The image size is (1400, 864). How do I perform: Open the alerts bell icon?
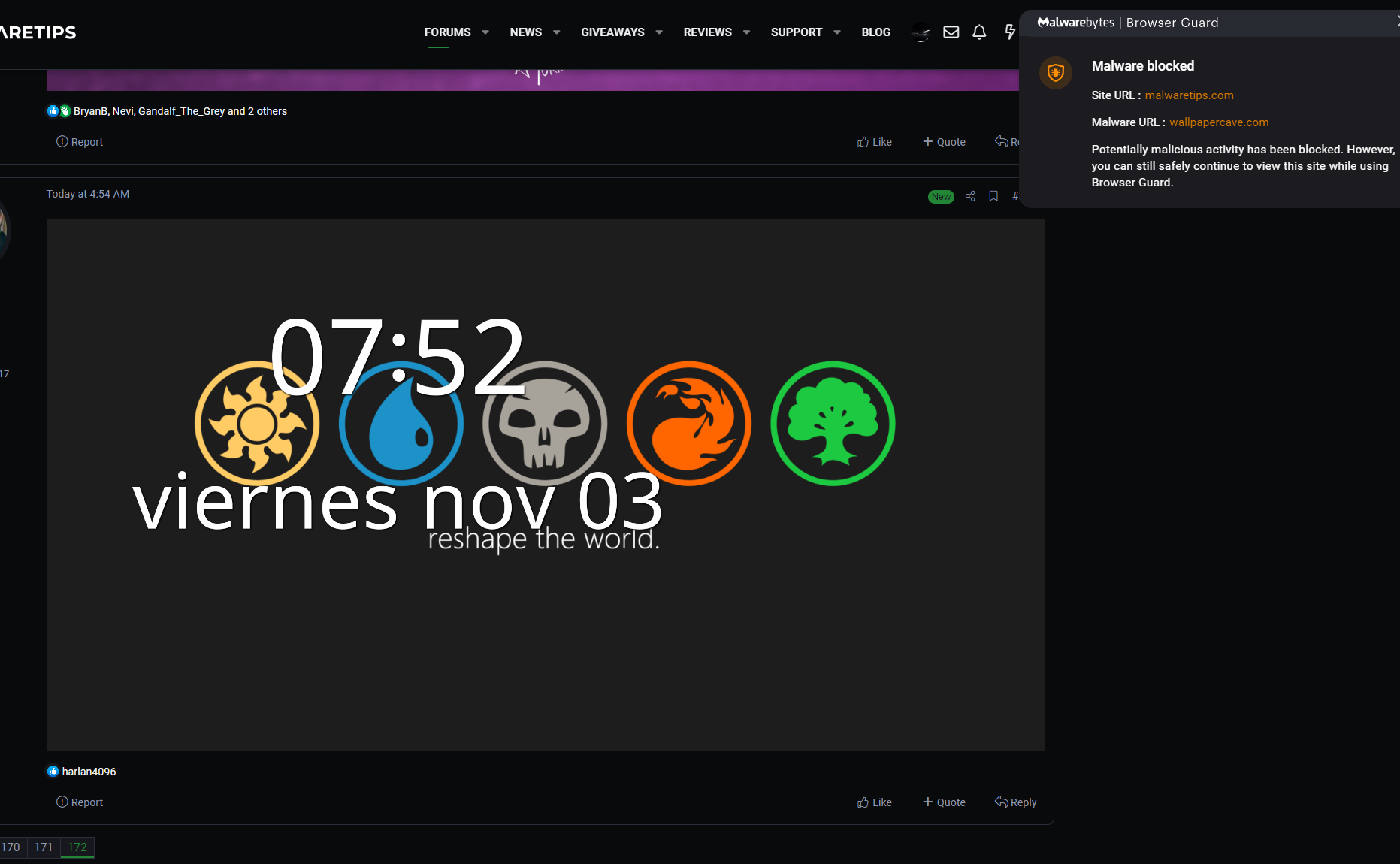point(979,32)
